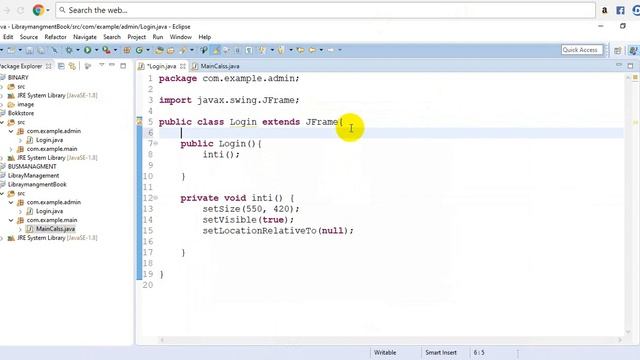
Task: Click the vertical scrollbar of the editor
Action: pyautogui.click(x=628, y=204)
